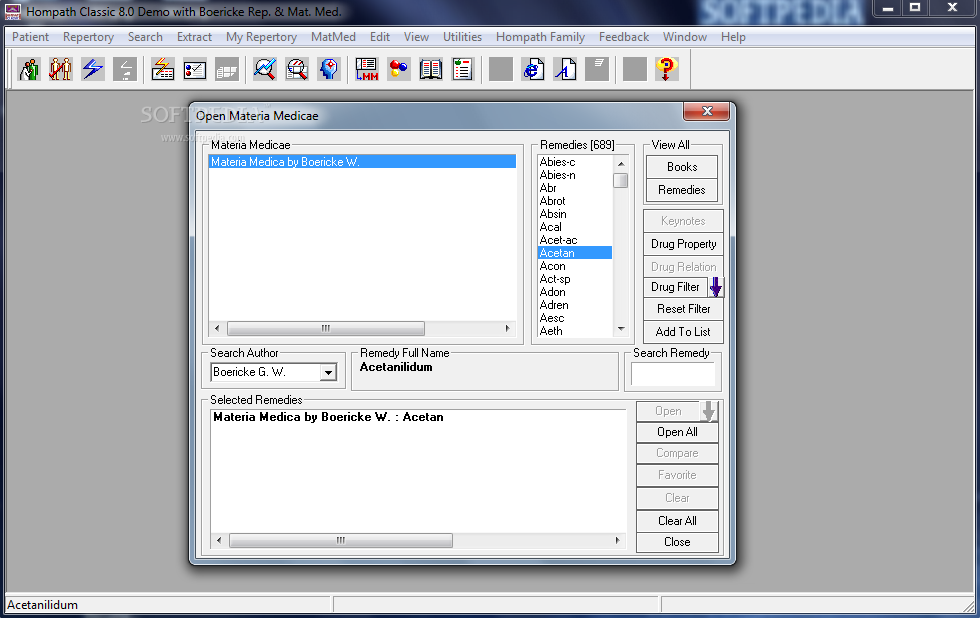The width and height of the screenshot is (980, 618).
Task: Open the MatMed menu
Action: click(x=333, y=37)
